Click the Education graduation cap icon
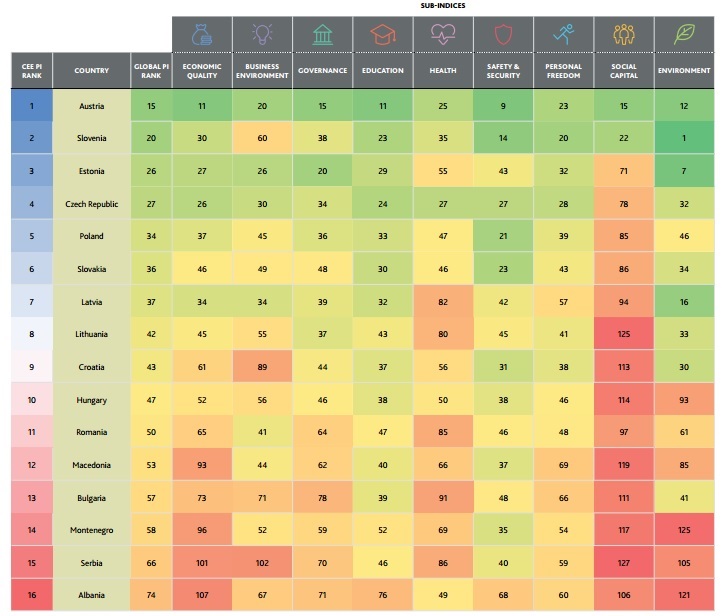 (383, 34)
